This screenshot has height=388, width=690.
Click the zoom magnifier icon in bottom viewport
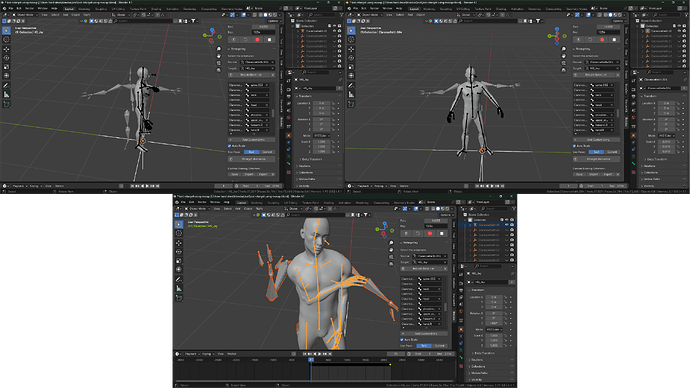(391, 243)
